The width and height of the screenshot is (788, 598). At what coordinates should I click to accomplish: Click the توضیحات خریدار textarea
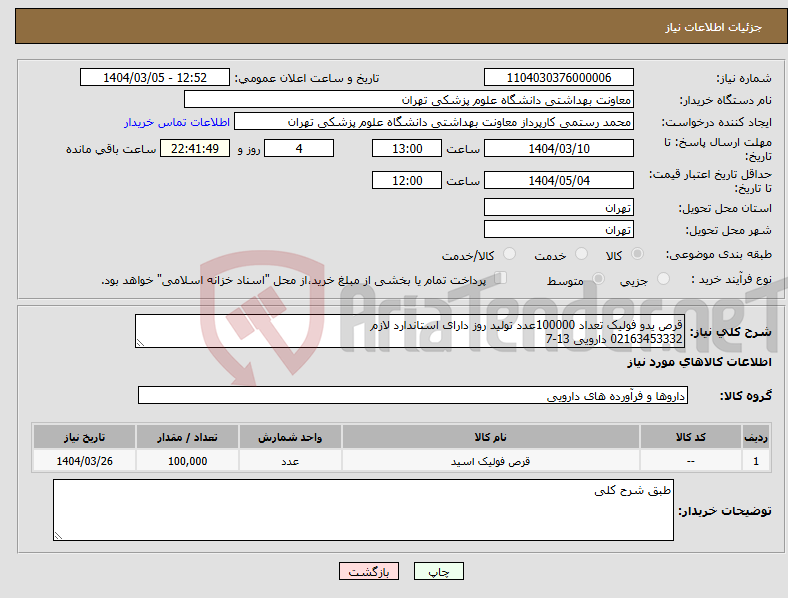click(x=363, y=510)
